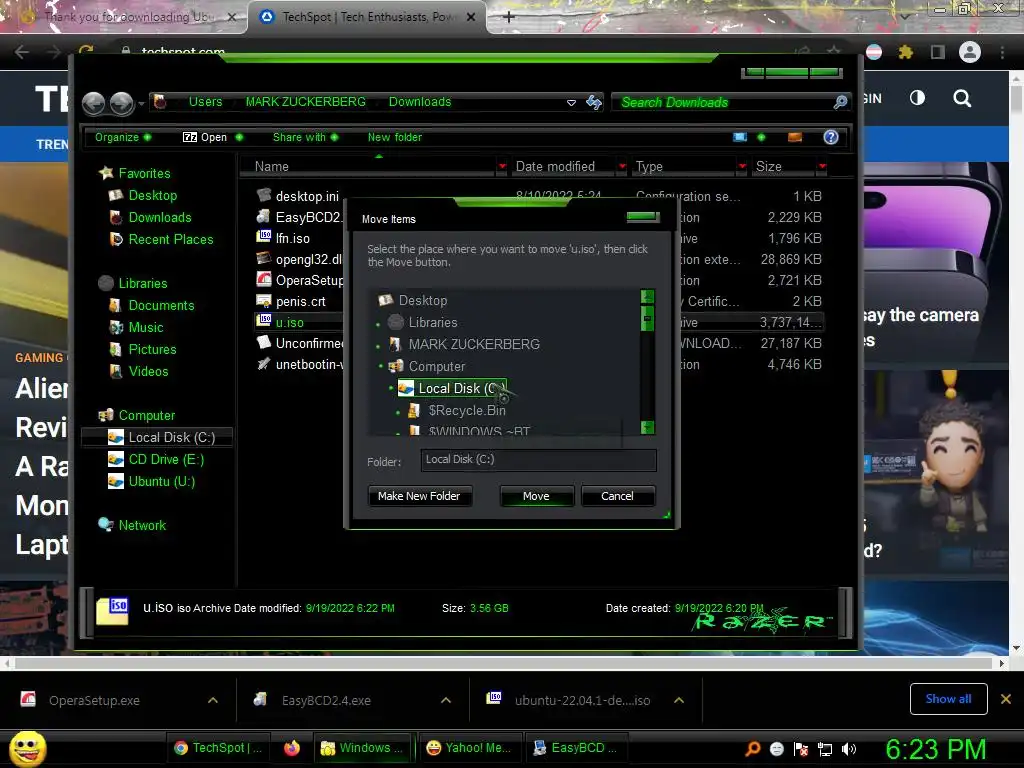Viewport: 1024px width, 768px height.
Task: Select Libraries in Move Items tree
Action: pyautogui.click(x=423, y=323)
